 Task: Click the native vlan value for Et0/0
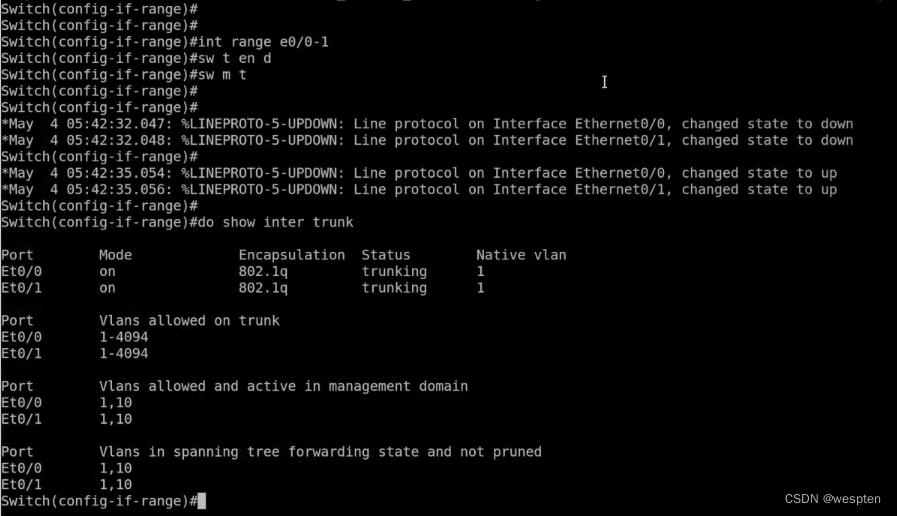click(x=480, y=271)
